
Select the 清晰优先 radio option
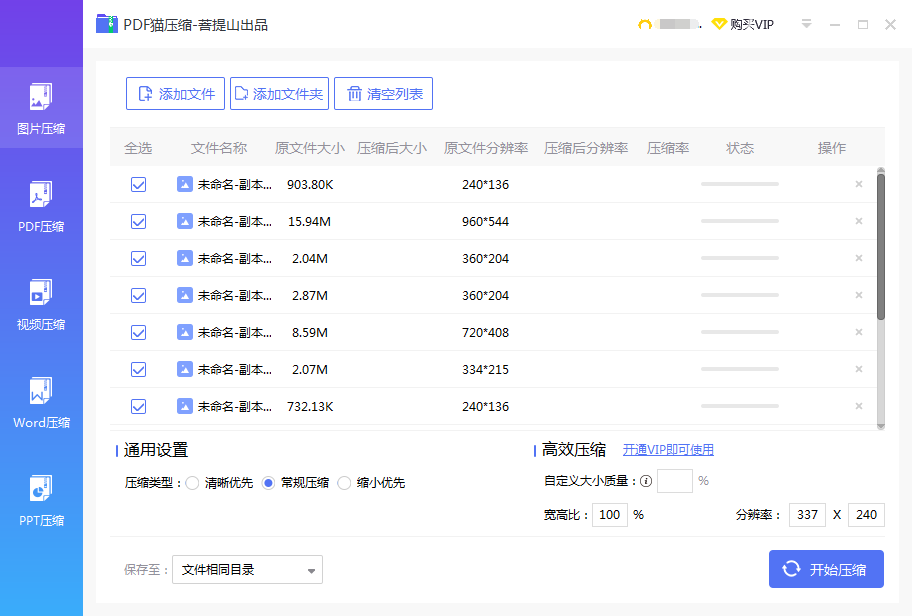(193, 483)
